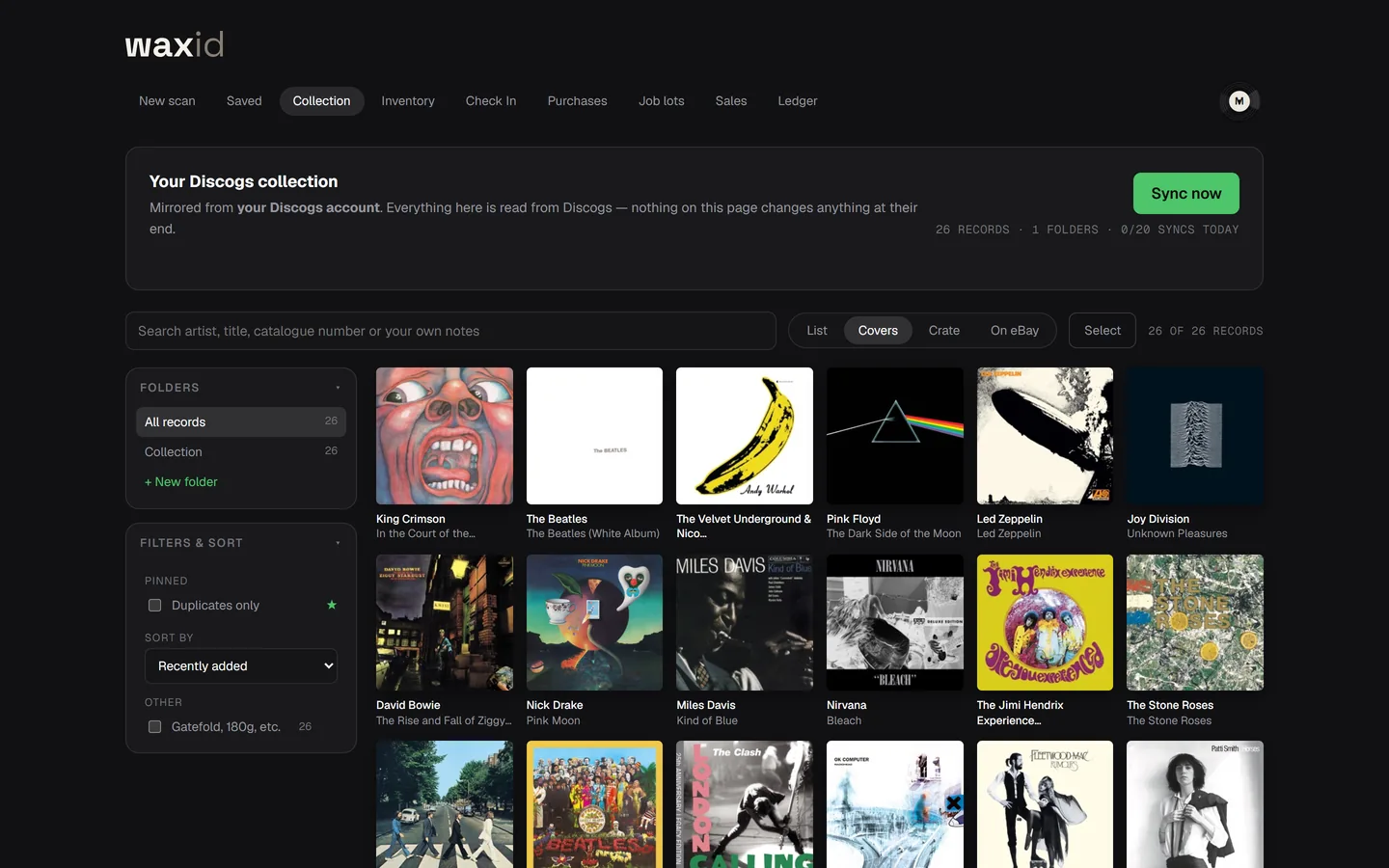Open The Beatles White Album cover
This screenshot has width=1389, height=868.
594,436
